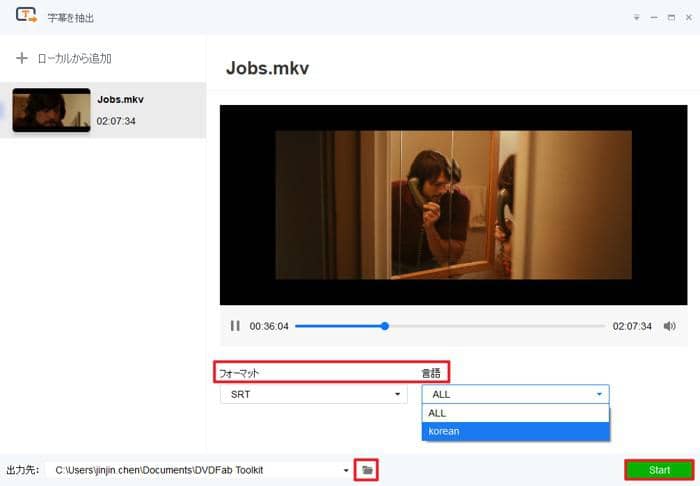This screenshot has height=486, width=700.
Task: Click the フォーマット label
Action: 239,373
